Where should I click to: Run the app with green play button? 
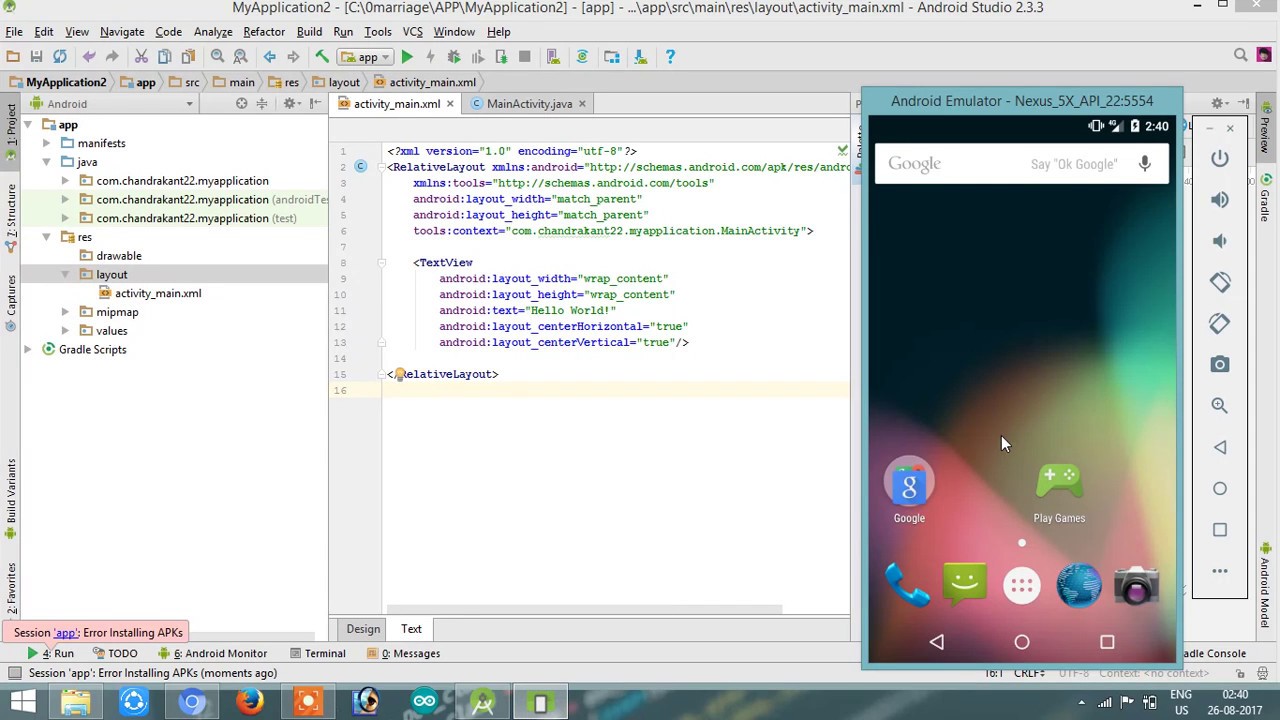coord(407,57)
